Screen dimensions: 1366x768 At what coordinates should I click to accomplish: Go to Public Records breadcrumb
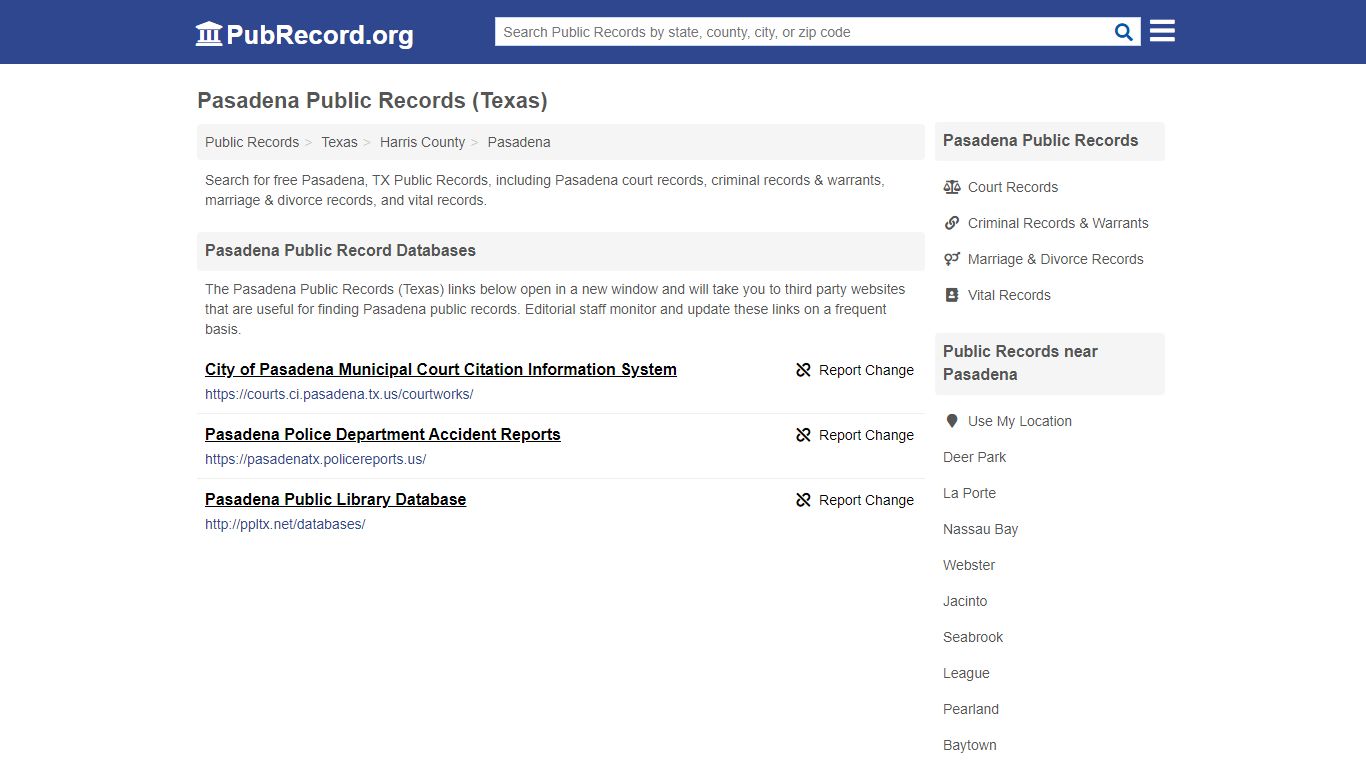[252, 142]
